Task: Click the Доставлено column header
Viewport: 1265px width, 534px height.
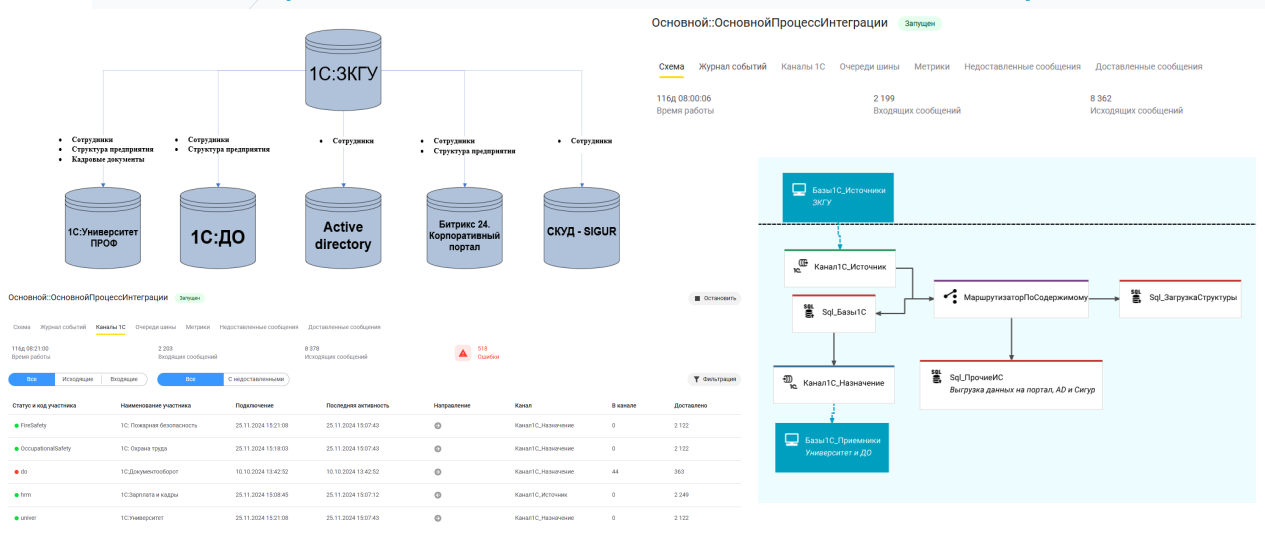Action: click(691, 405)
